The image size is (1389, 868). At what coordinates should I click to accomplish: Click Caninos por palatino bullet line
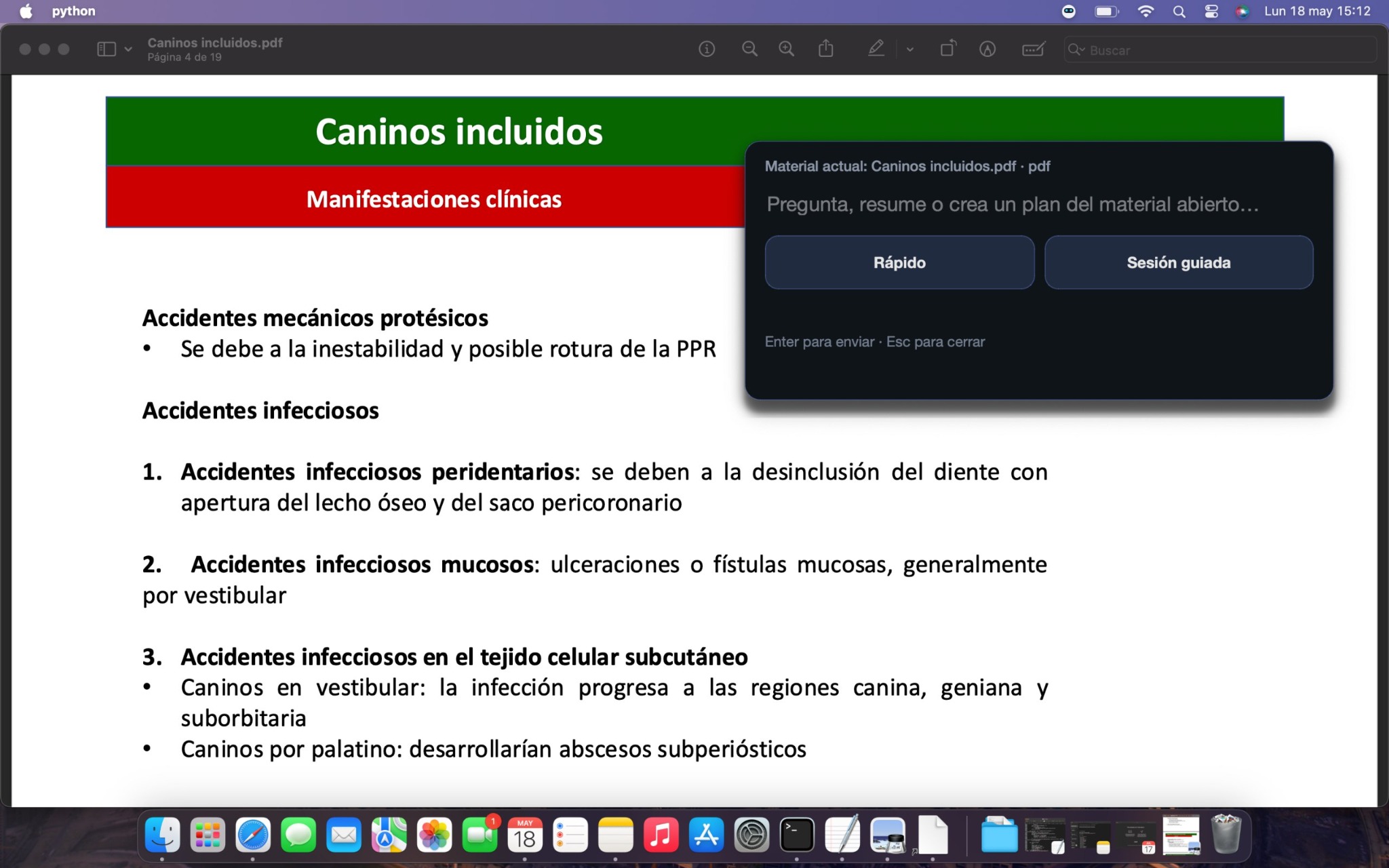click(493, 749)
